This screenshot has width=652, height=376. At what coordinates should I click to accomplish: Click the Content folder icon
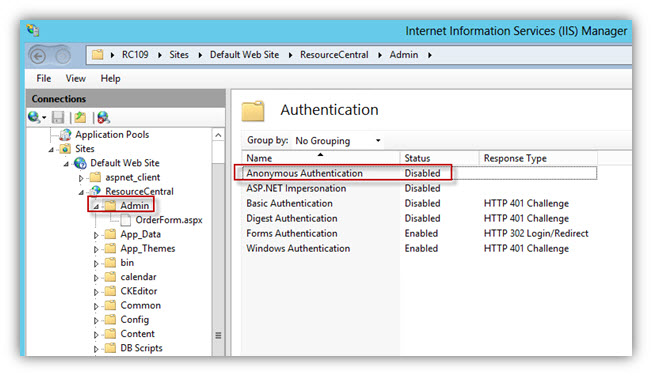(110, 334)
